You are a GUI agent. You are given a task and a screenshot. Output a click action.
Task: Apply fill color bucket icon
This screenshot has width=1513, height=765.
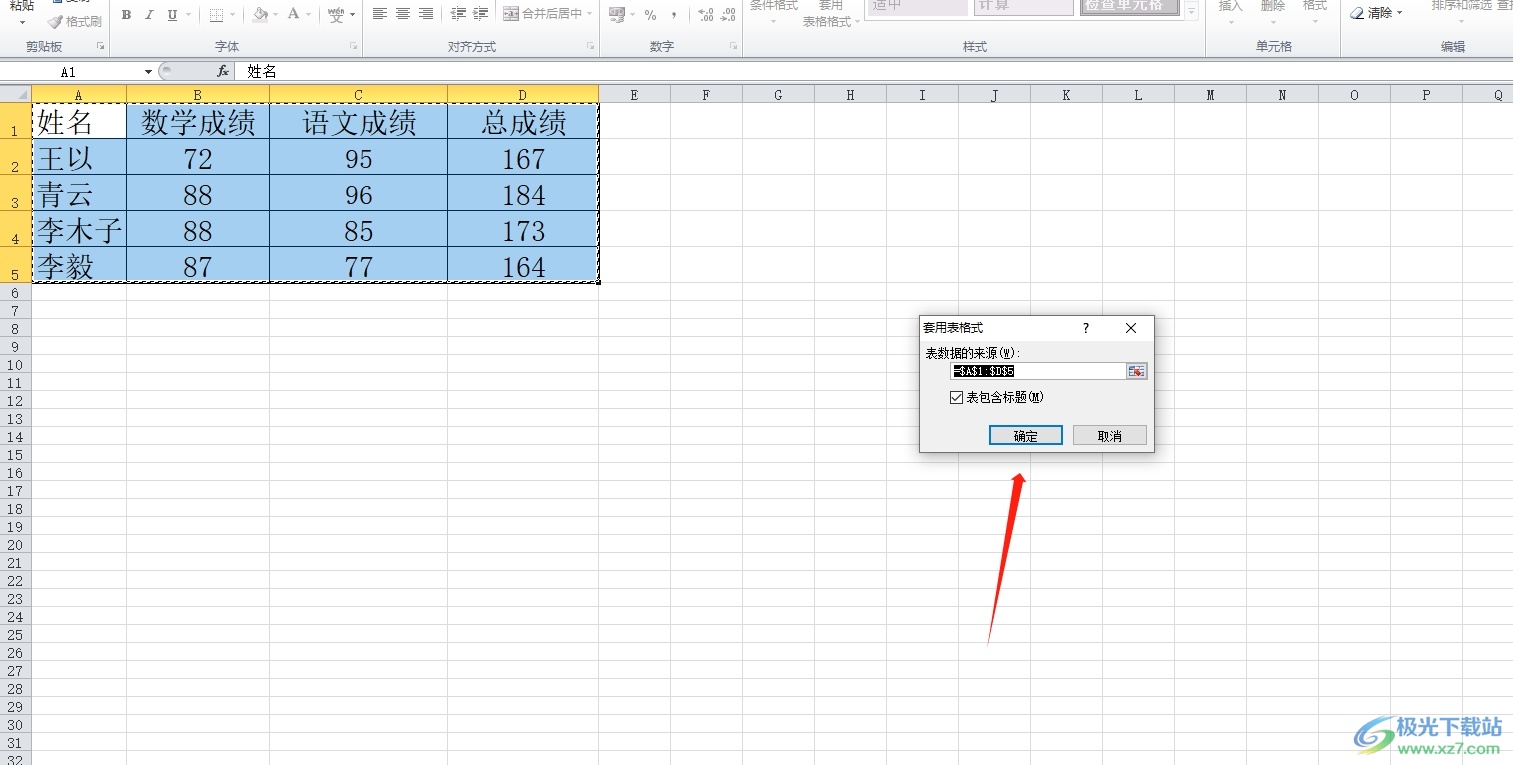point(260,14)
